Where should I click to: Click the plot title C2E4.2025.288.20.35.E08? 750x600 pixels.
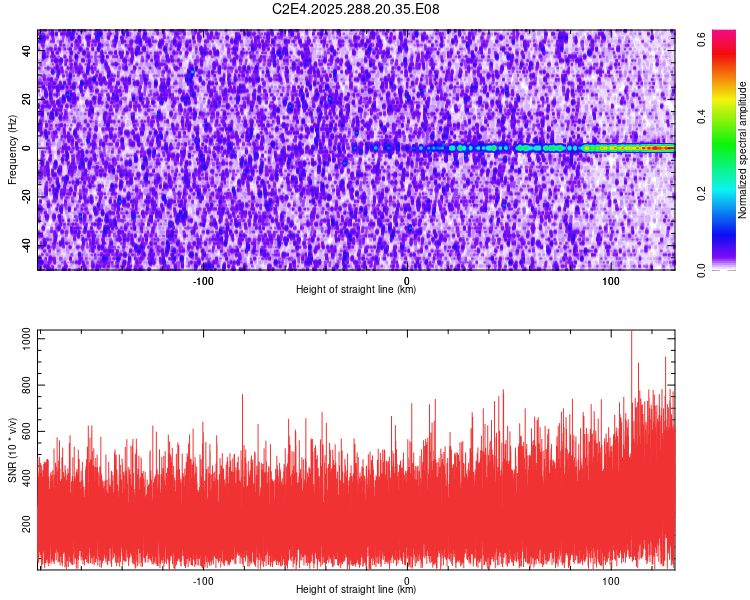coord(356,10)
